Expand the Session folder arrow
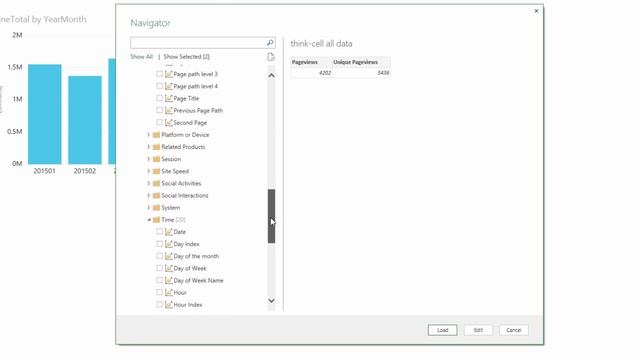The image size is (640, 360). point(149,159)
